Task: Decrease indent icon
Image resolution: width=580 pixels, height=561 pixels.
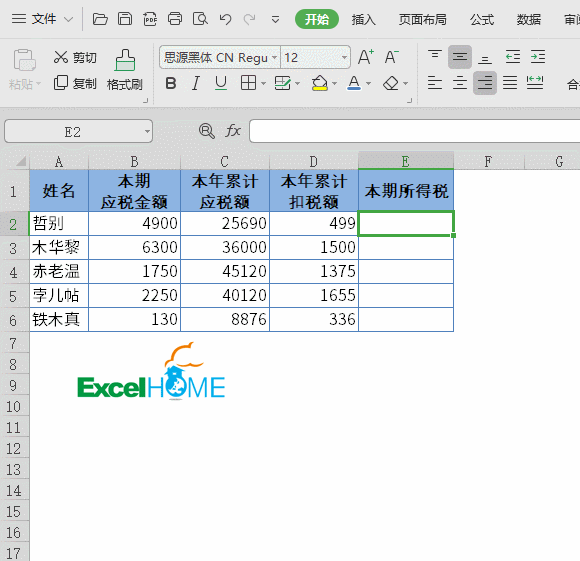Action: (x=513, y=57)
